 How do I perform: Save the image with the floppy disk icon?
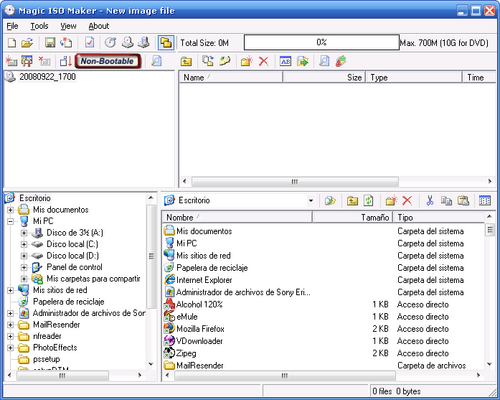(x=50, y=43)
